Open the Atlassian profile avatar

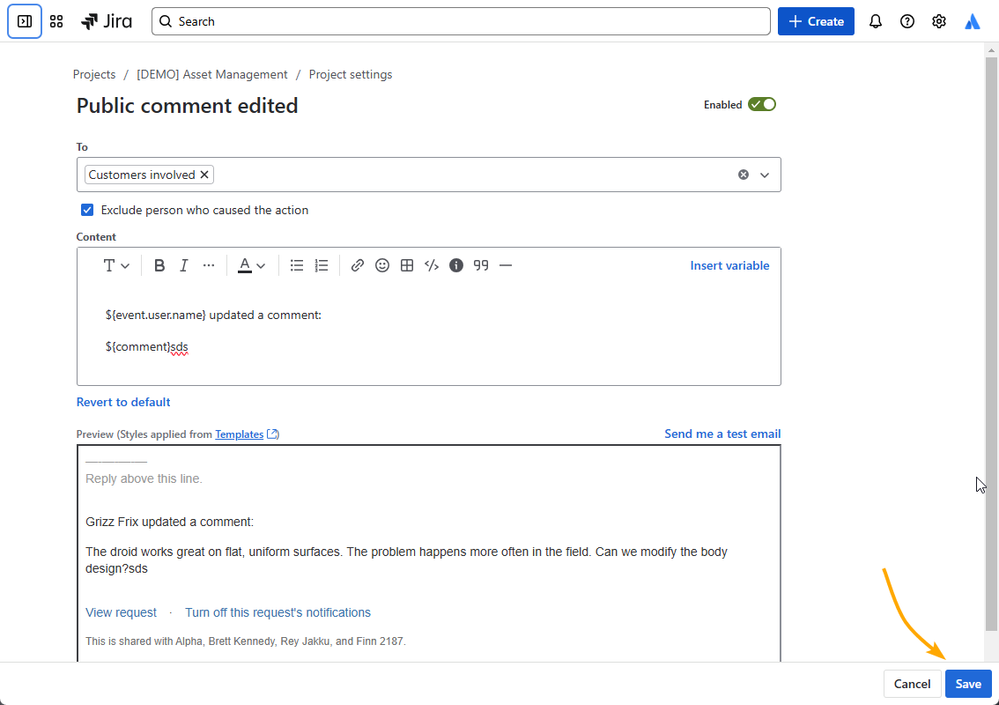[x=972, y=21]
